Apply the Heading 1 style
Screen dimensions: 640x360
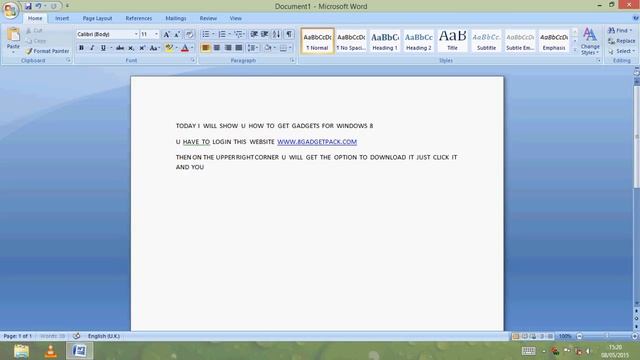(x=384, y=41)
